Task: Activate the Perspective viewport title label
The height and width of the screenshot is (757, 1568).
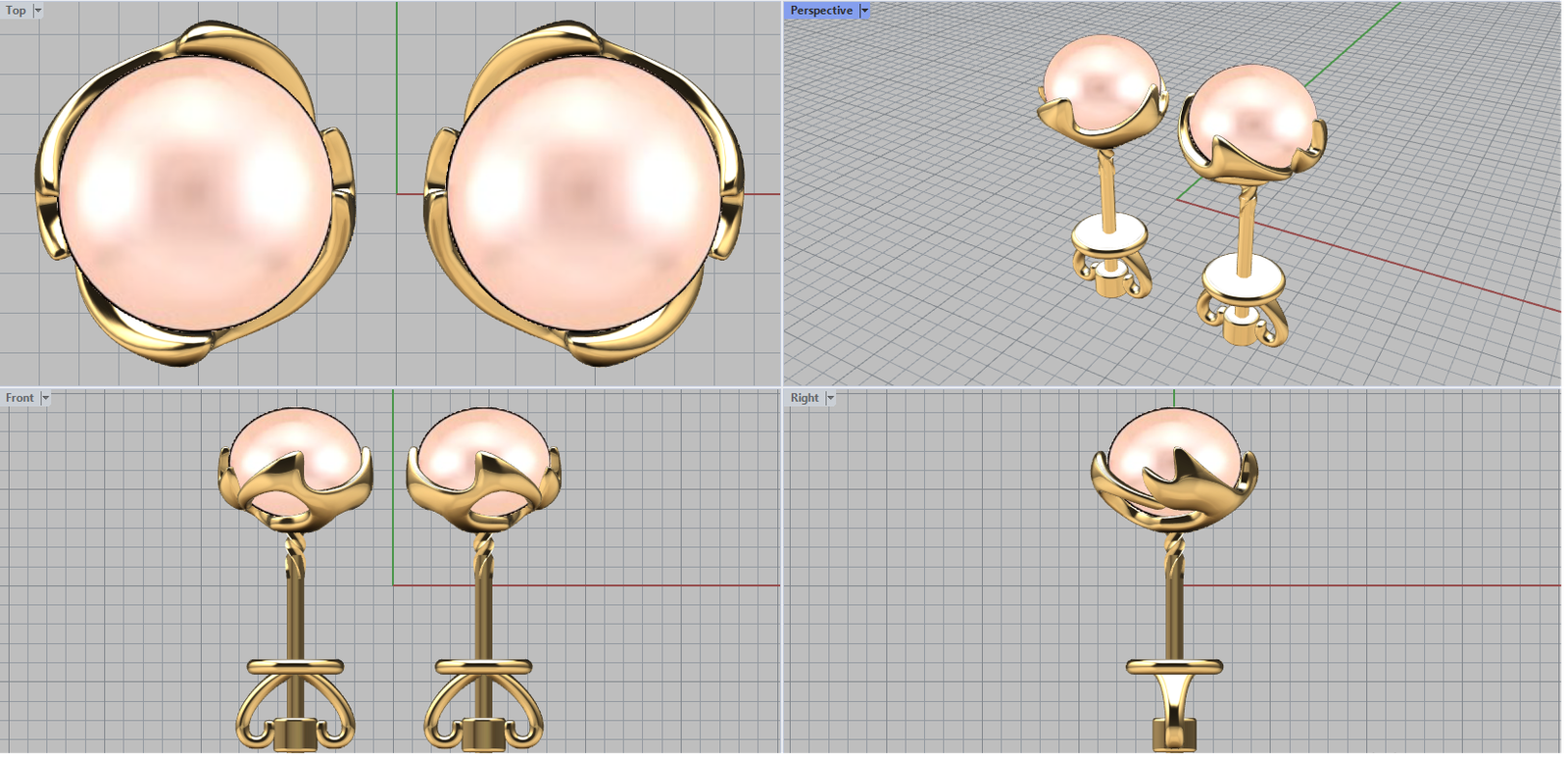Action: click(x=821, y=11)
